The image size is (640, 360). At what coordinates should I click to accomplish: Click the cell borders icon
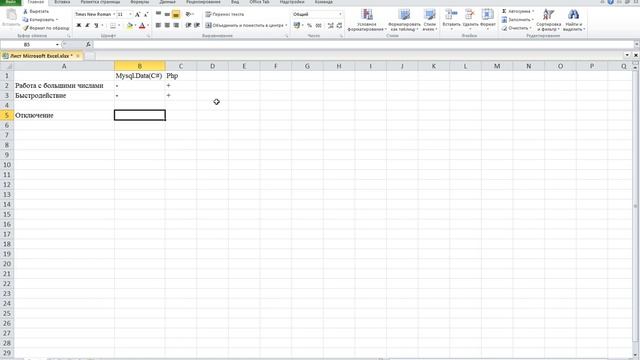point(113,25)
